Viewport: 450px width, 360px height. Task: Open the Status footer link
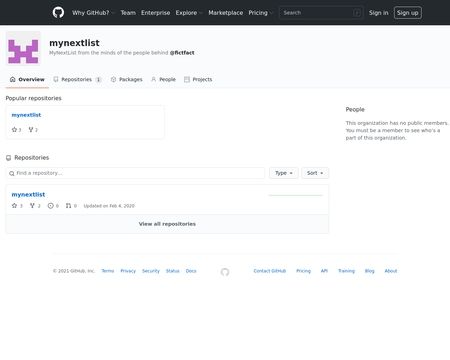click(x=173, y=271)
